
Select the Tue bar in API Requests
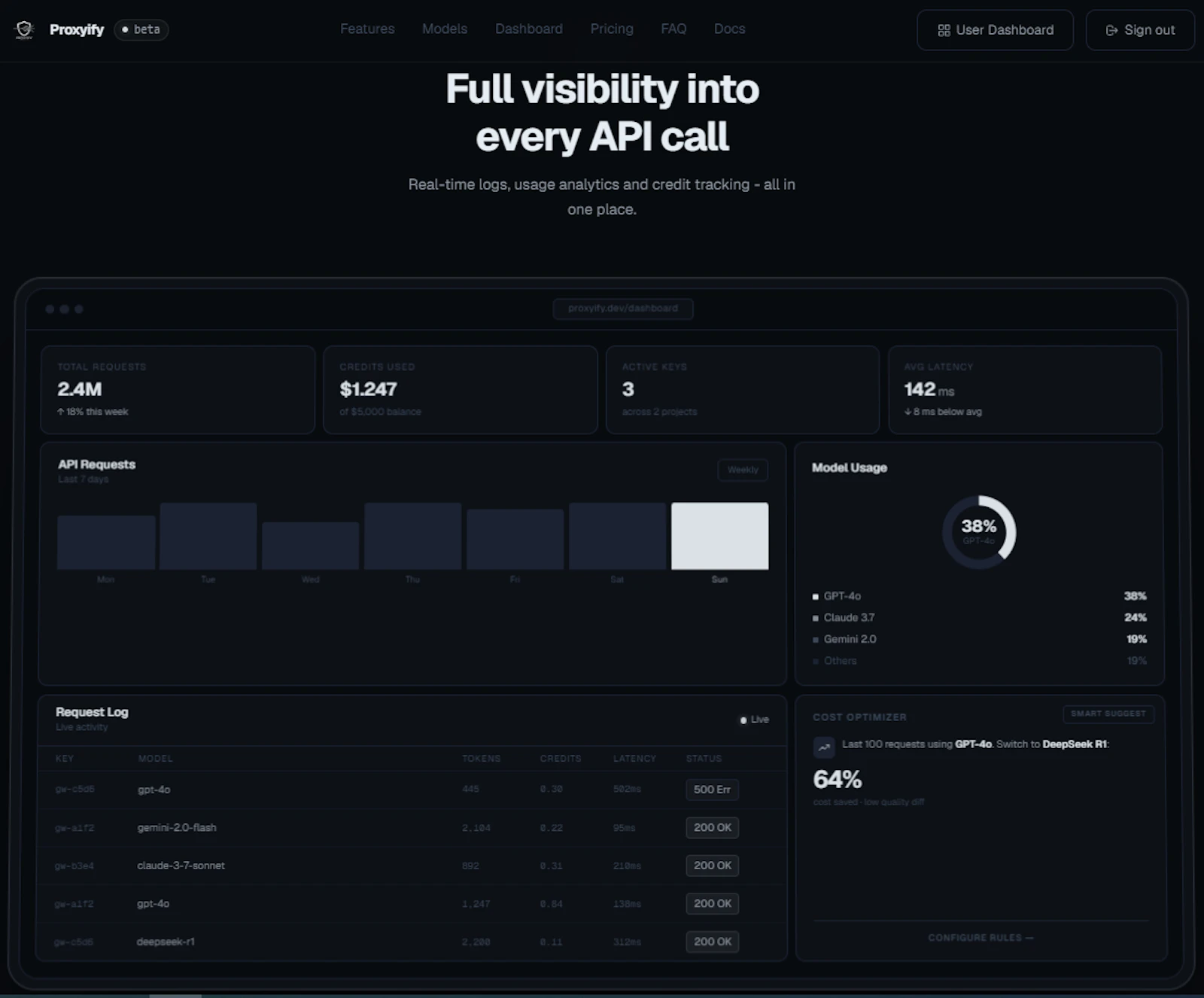208,536
